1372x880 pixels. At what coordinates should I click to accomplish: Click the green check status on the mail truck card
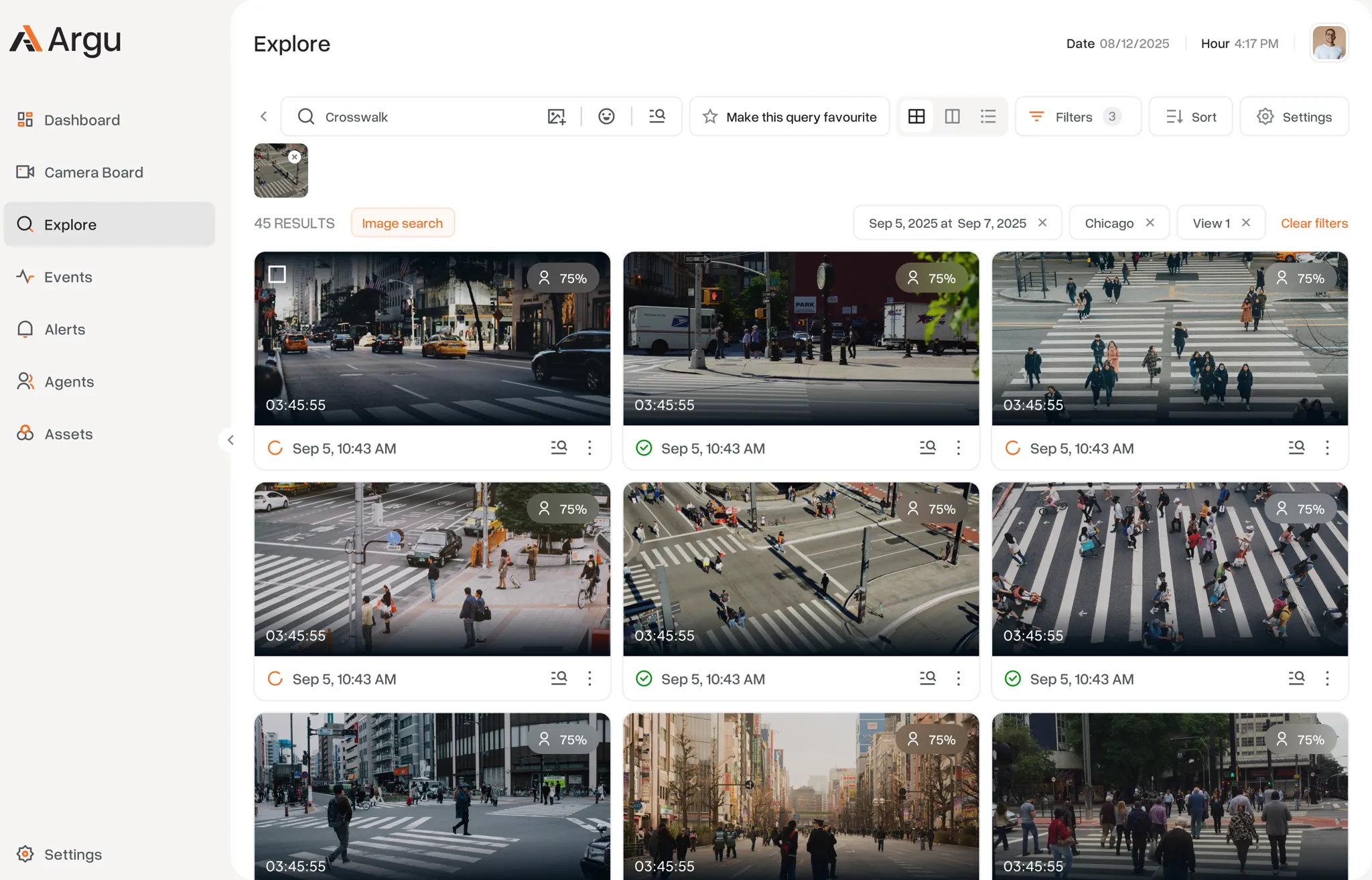point(644,447)
